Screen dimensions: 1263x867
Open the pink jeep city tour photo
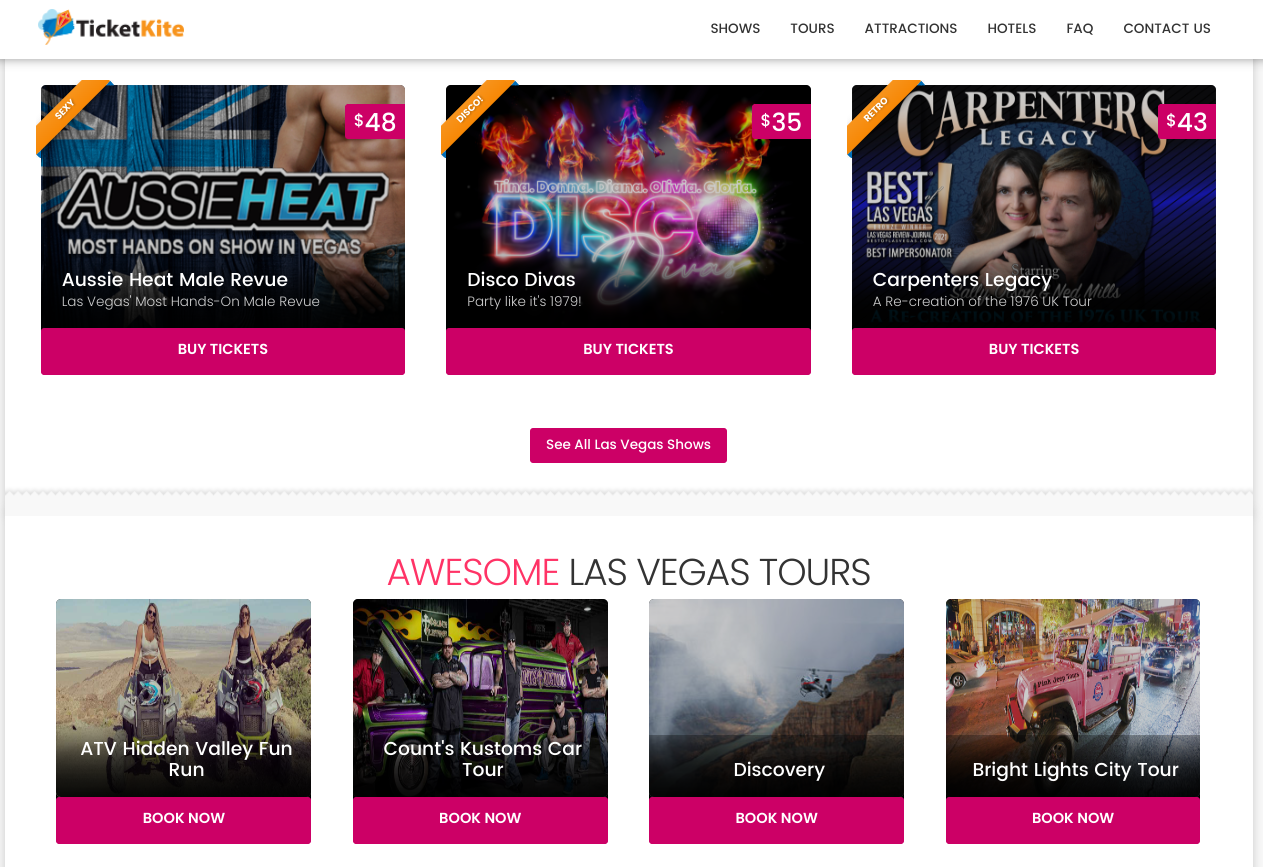1073,698
